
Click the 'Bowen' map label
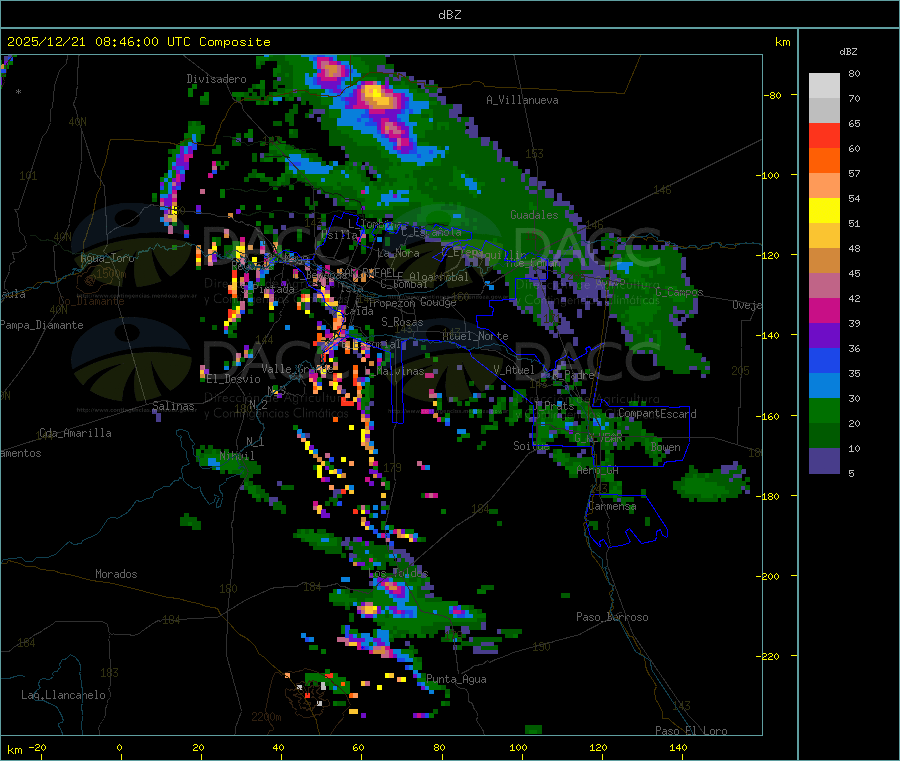point(666,447)
